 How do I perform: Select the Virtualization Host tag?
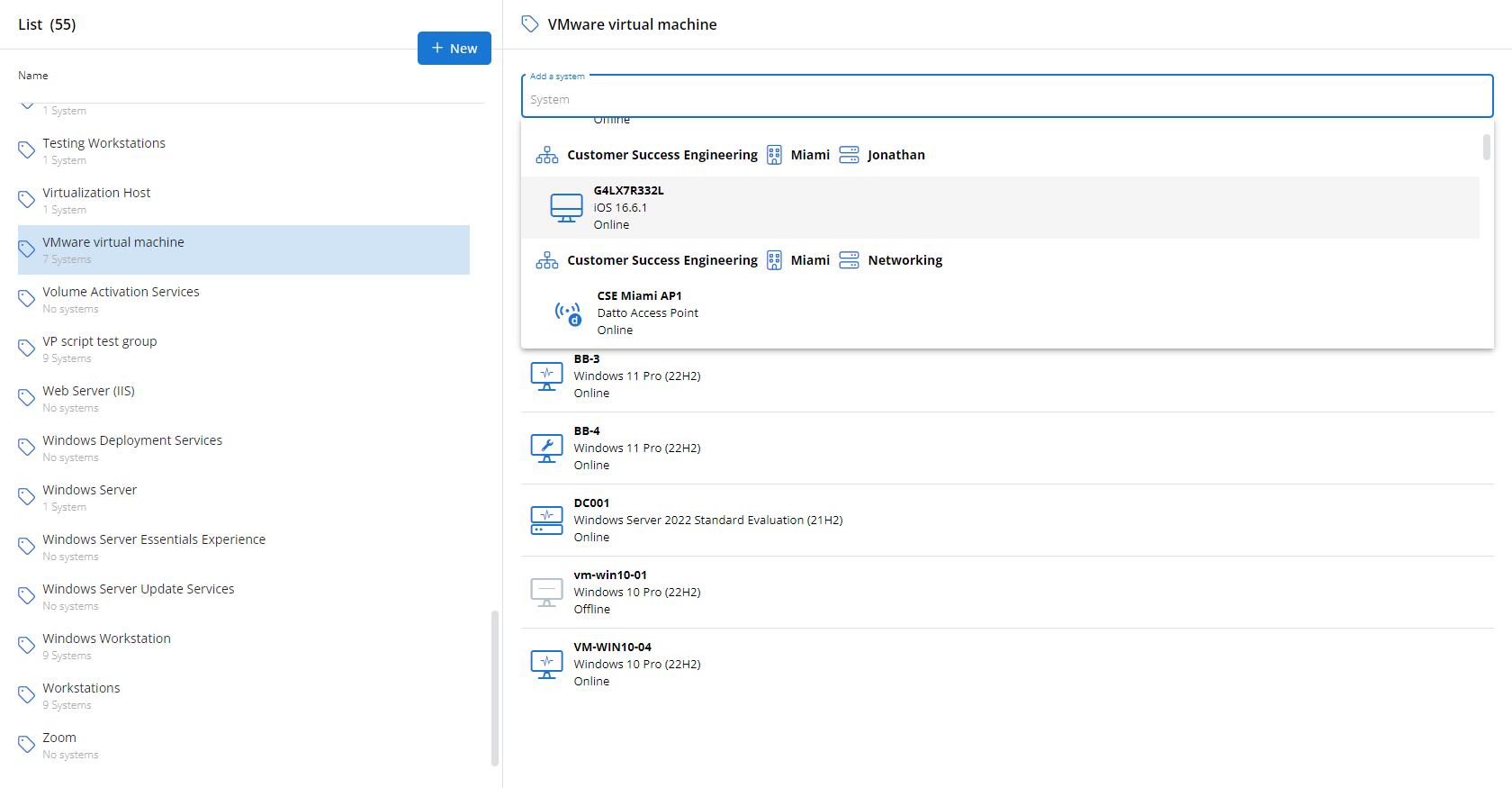pos(96,194)
